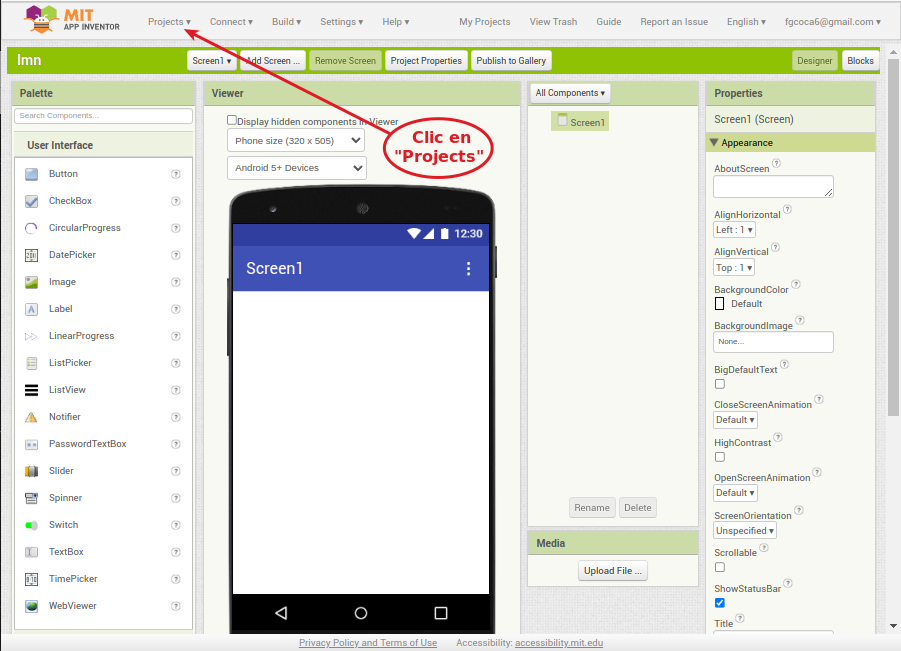Check the BigDefaultText checkbox

coord(720,384)
